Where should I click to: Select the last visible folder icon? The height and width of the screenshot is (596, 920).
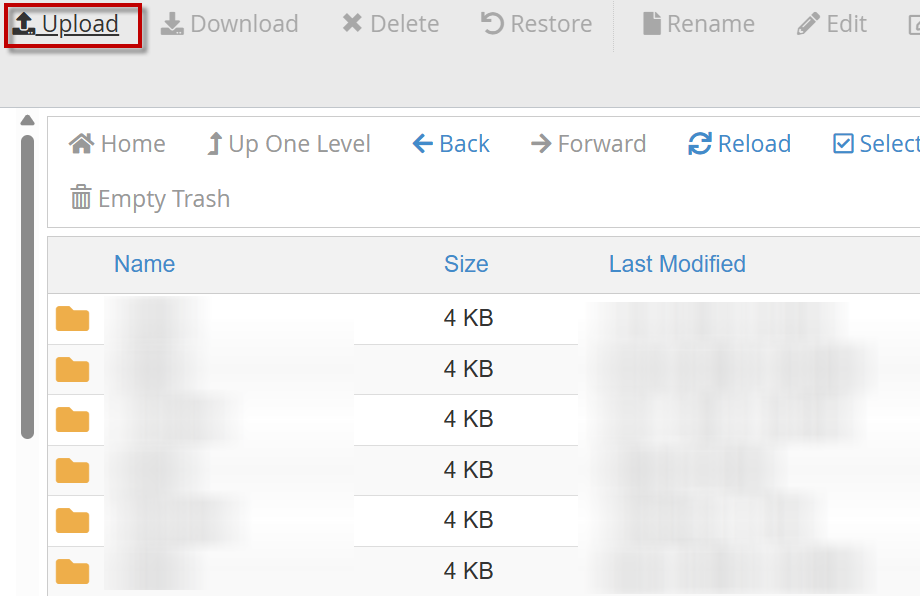coord(72,572)
